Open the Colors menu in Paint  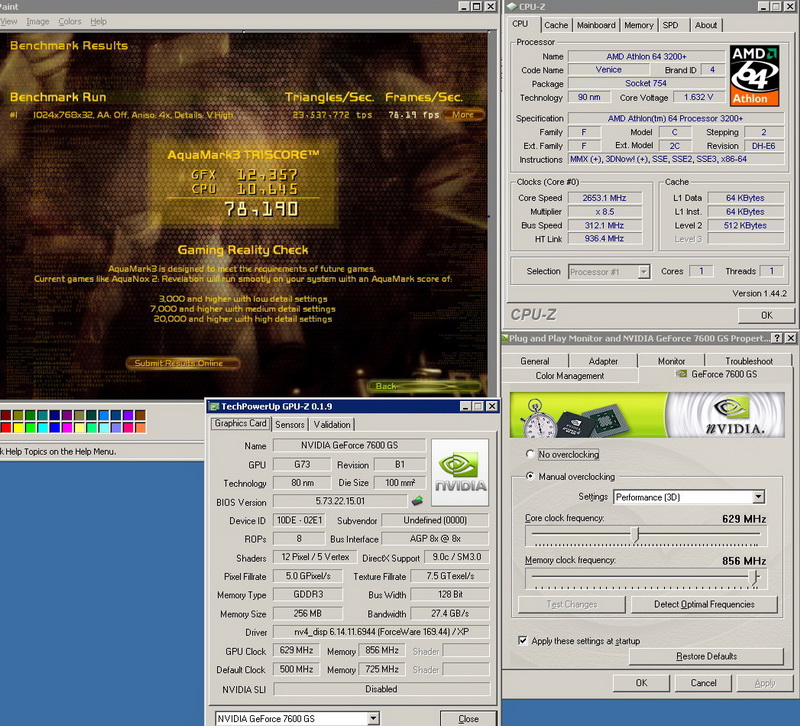[x=69, y=21]
